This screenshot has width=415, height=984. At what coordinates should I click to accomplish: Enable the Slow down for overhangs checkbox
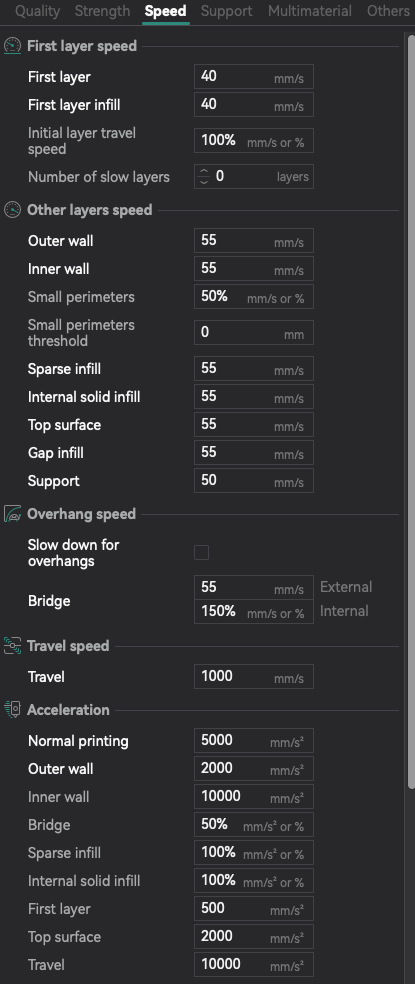click(202, 552)
